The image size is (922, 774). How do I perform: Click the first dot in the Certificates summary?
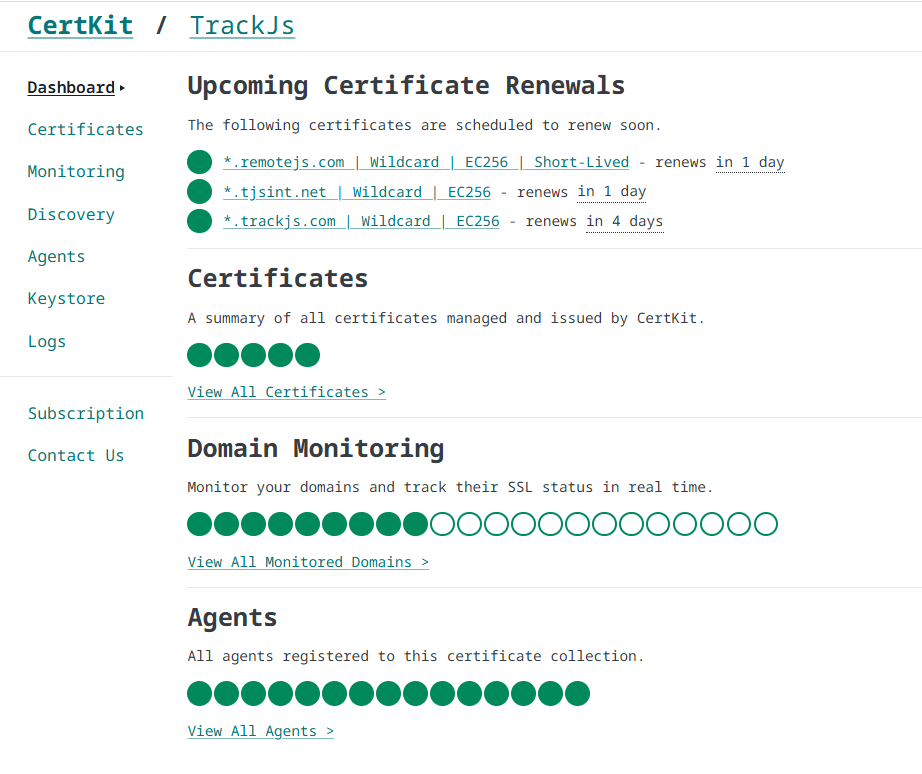point(199,355)
